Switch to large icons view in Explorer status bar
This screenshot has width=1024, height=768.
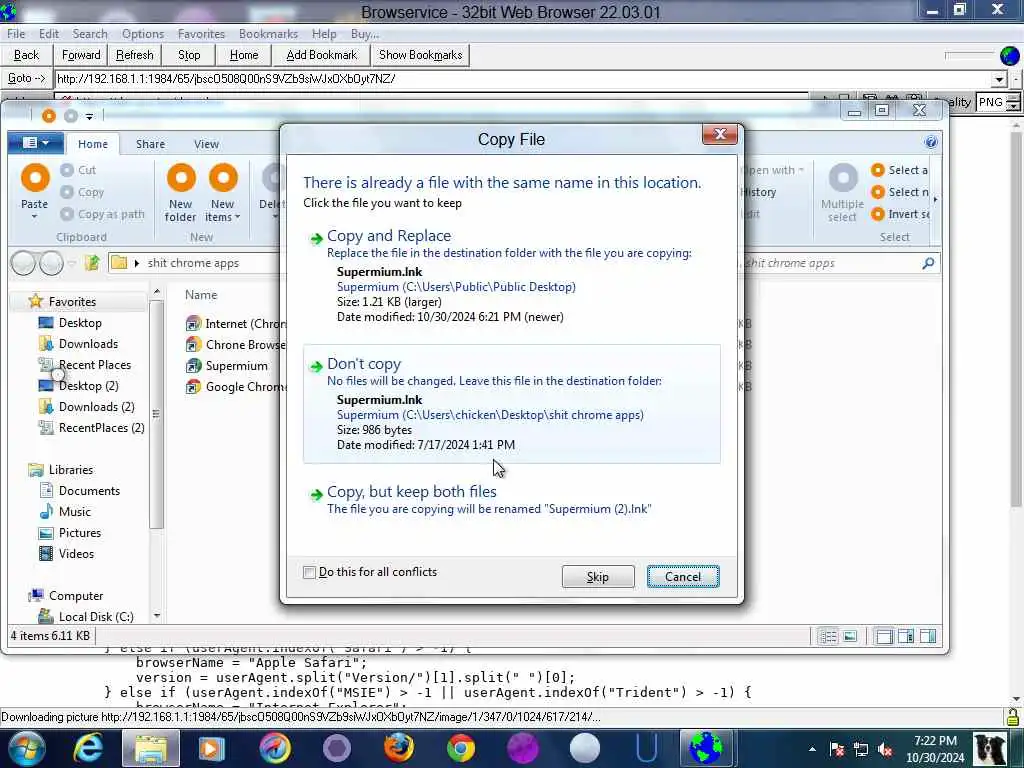[850, 636]
